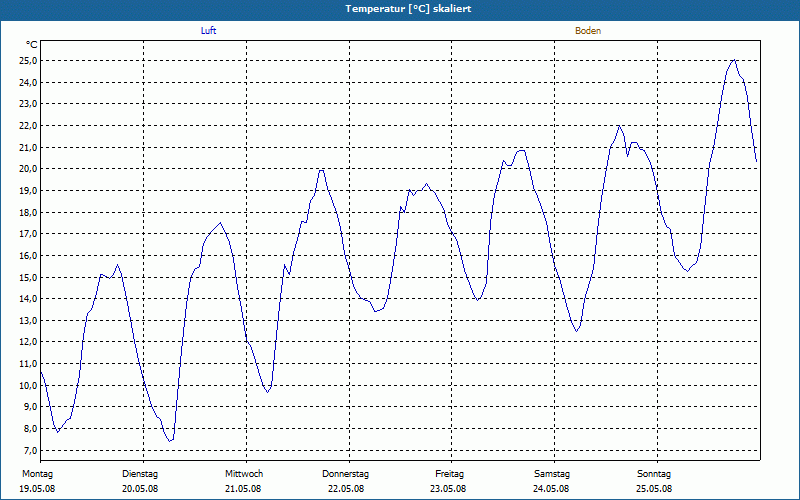Image resolution: width=800 pixels, height=500 pixels.
Task: Click the 23,0 y-axis label
Action: coord(28,104)
